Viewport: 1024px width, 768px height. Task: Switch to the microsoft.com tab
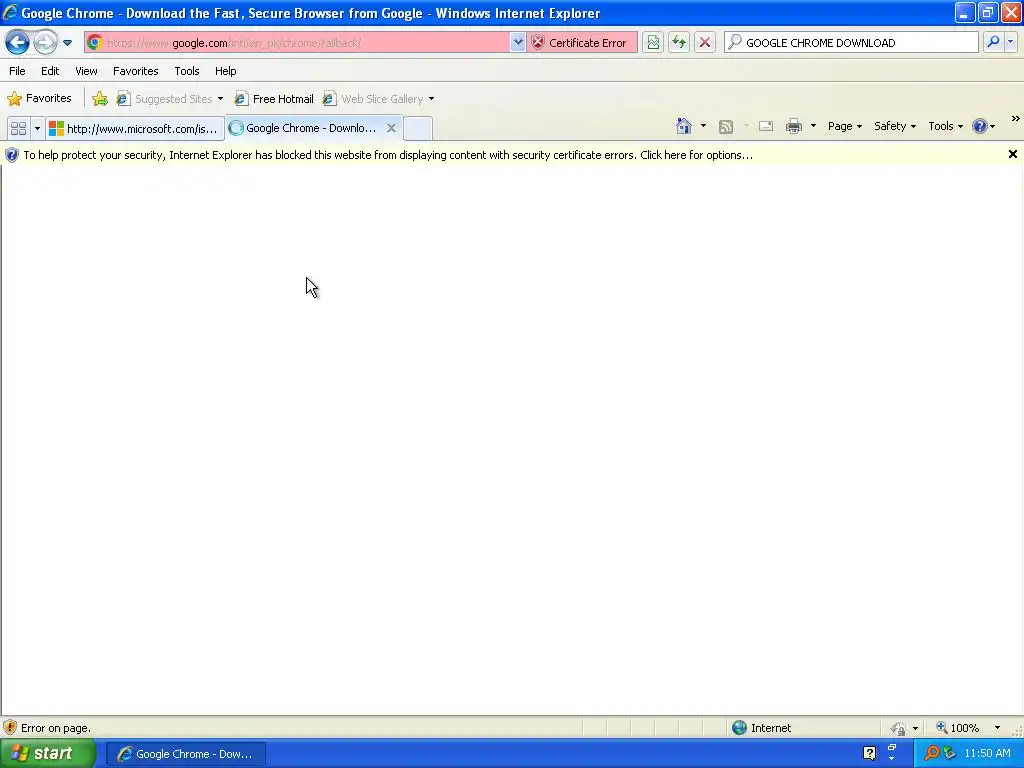[x=135, y=129]
